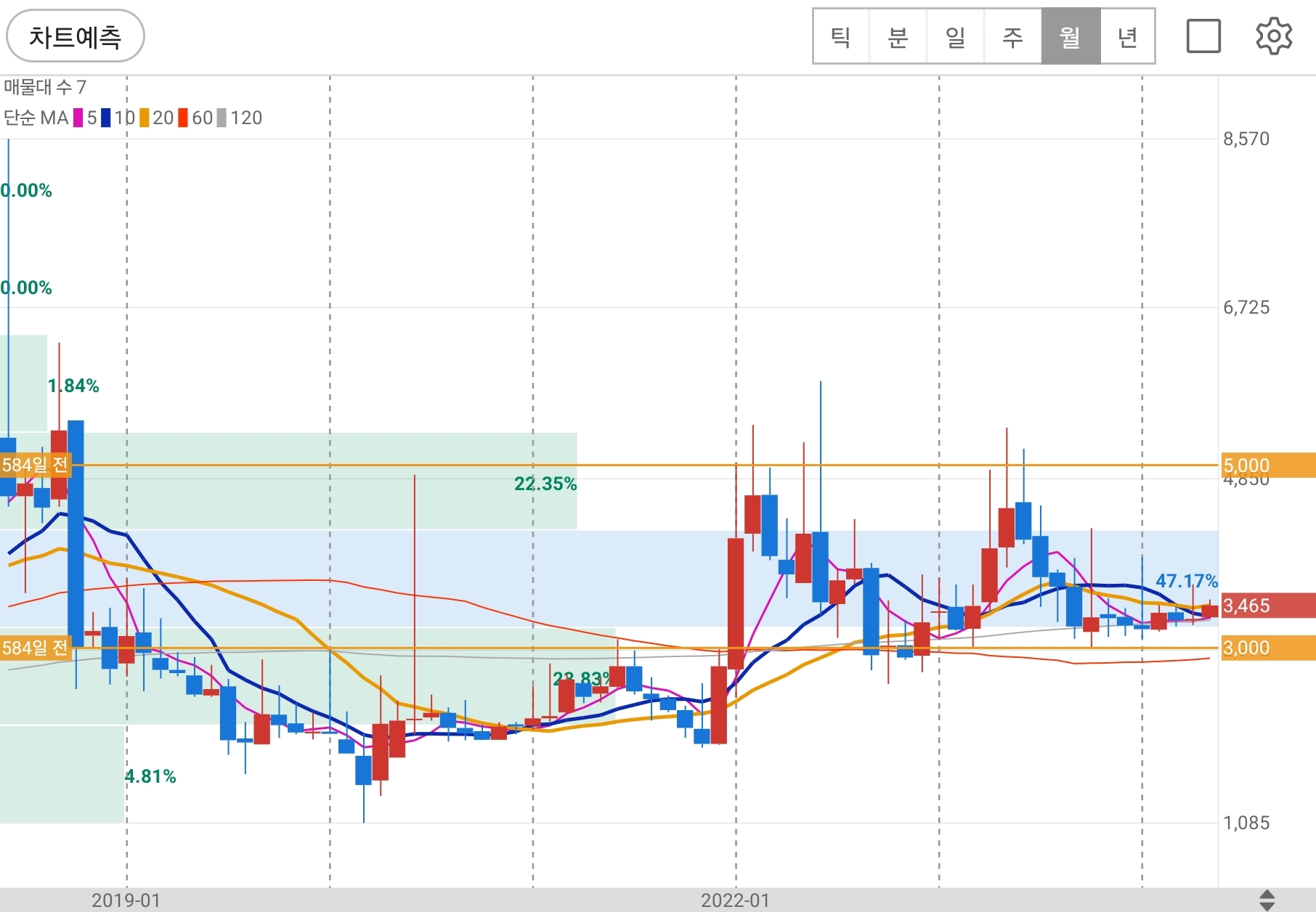
Task: Click the red MA 60 color swatch
Action: [x=183, y=118]
